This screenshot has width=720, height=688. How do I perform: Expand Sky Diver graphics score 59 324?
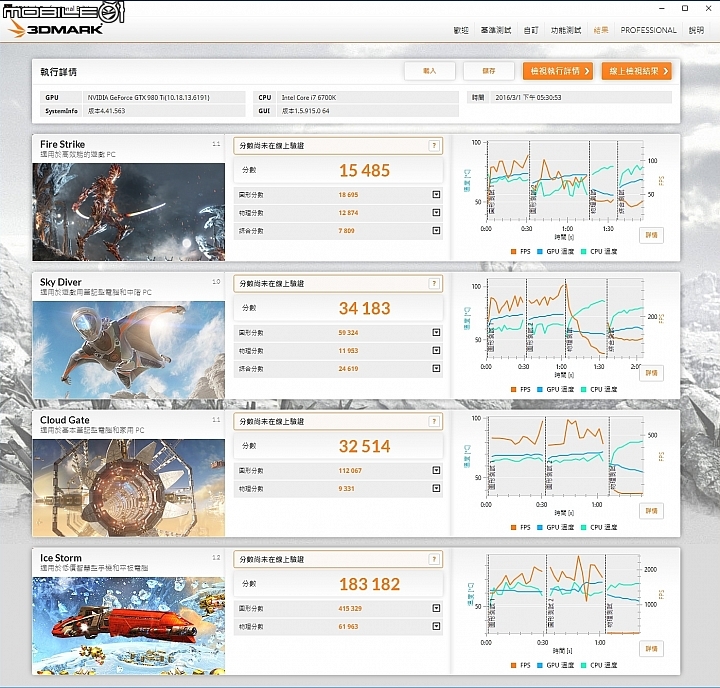click(x=436, y=332)
